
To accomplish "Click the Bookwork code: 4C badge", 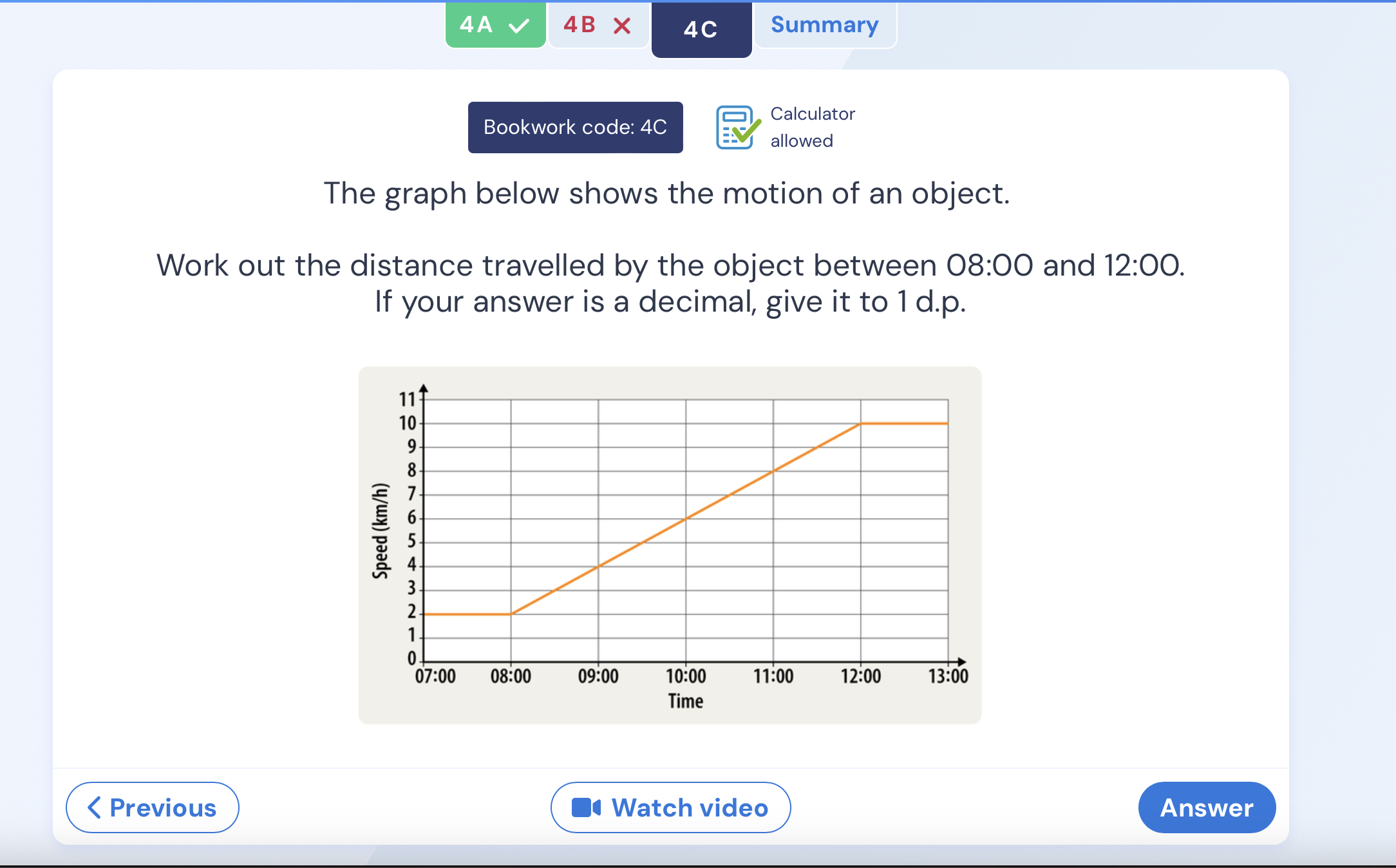I will pyautogui.click(x=575, y=127).
